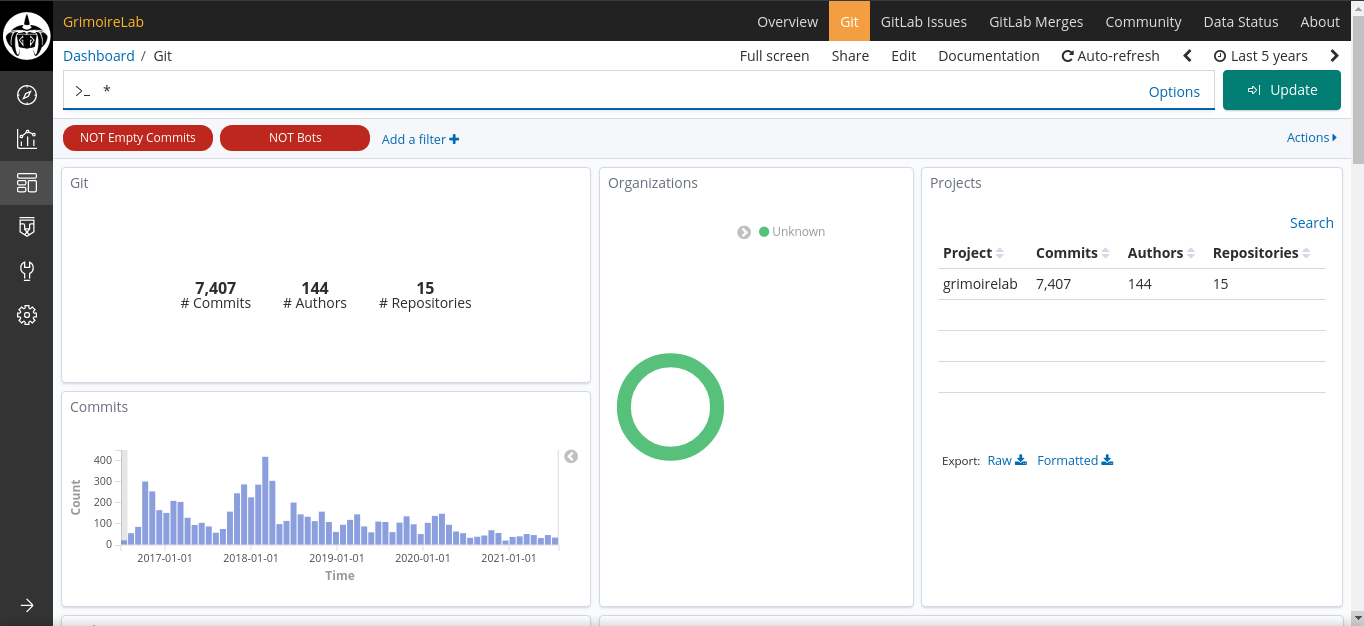Click the NOT Empty Commits filter pill
Viewport: 1364px width, 626px height.
pyautogui.click(x=138, y=138)
